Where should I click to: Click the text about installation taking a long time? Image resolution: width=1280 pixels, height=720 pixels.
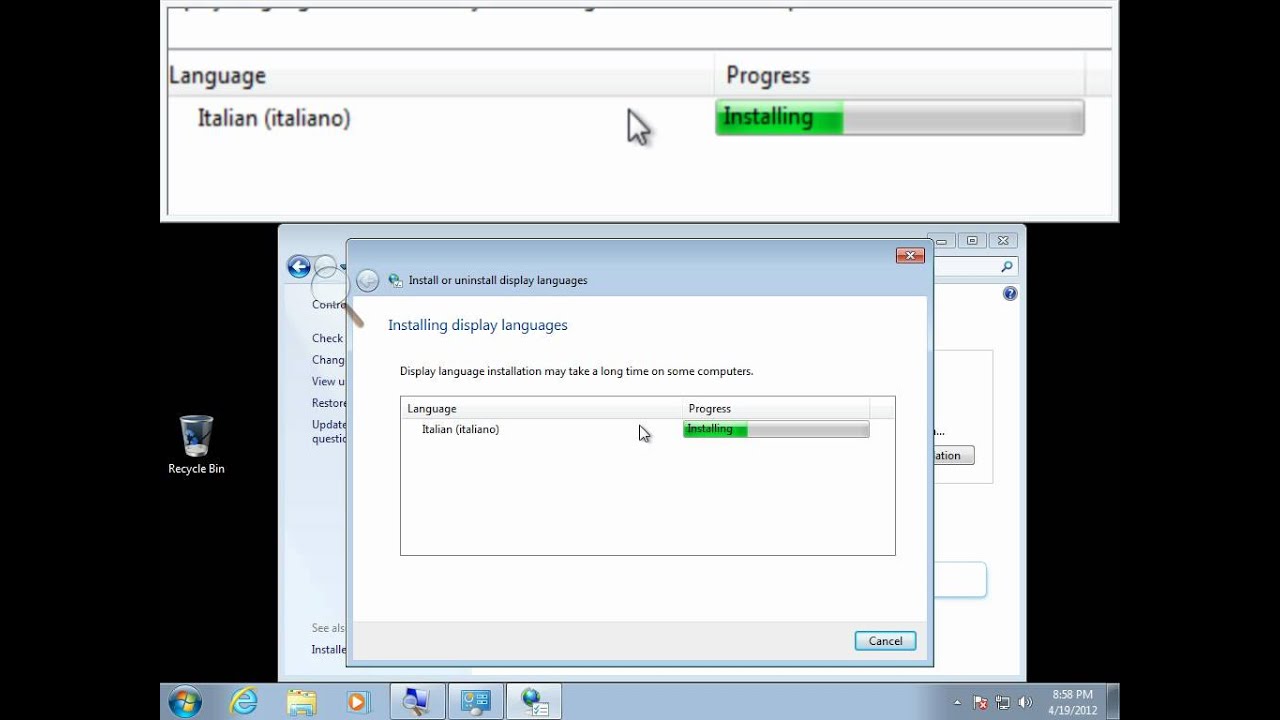tap(576, 371)
